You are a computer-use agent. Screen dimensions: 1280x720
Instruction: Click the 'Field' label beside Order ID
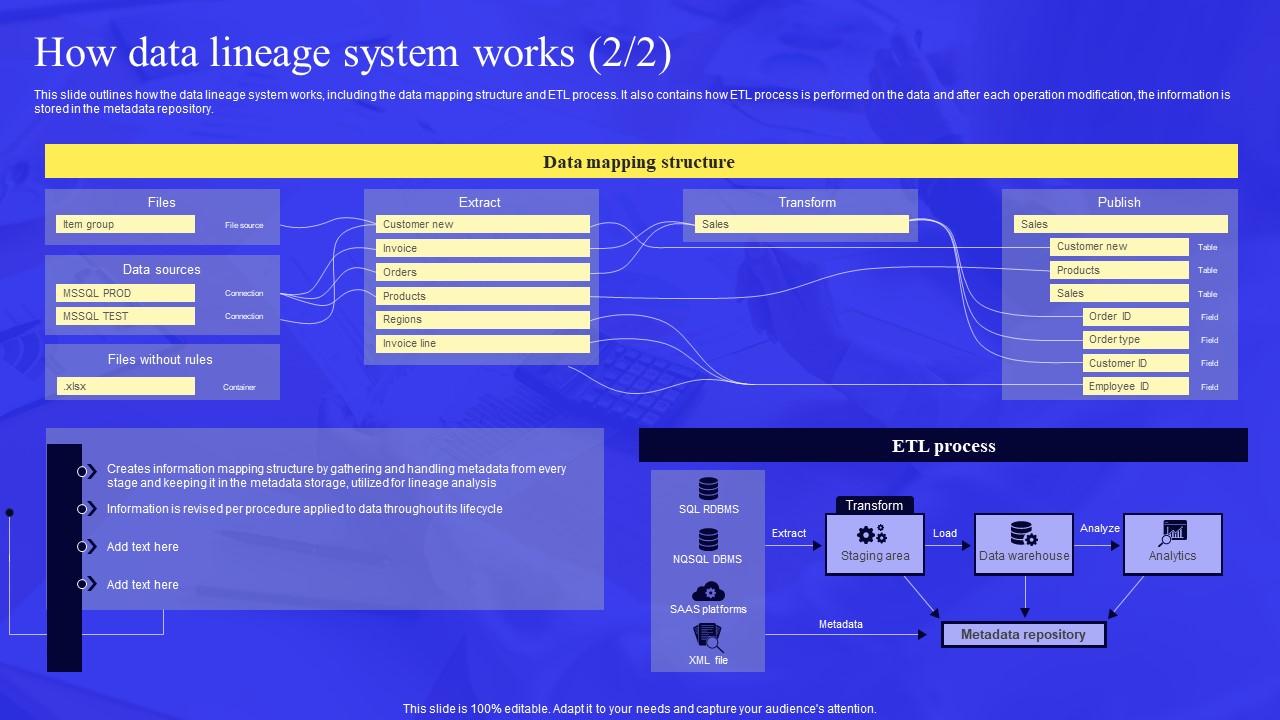1209,317
